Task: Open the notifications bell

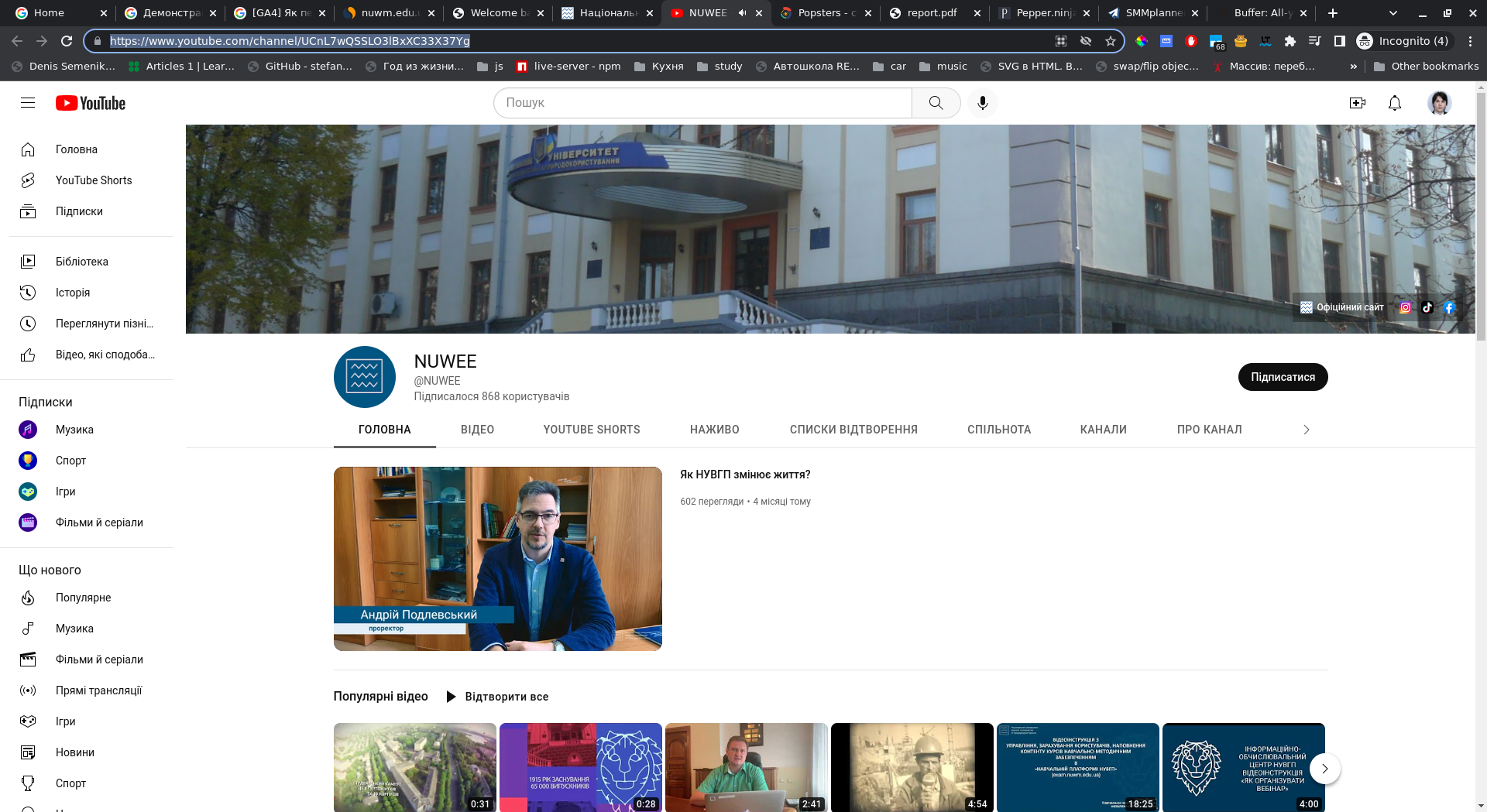Action: click(x=1394, y=103)
